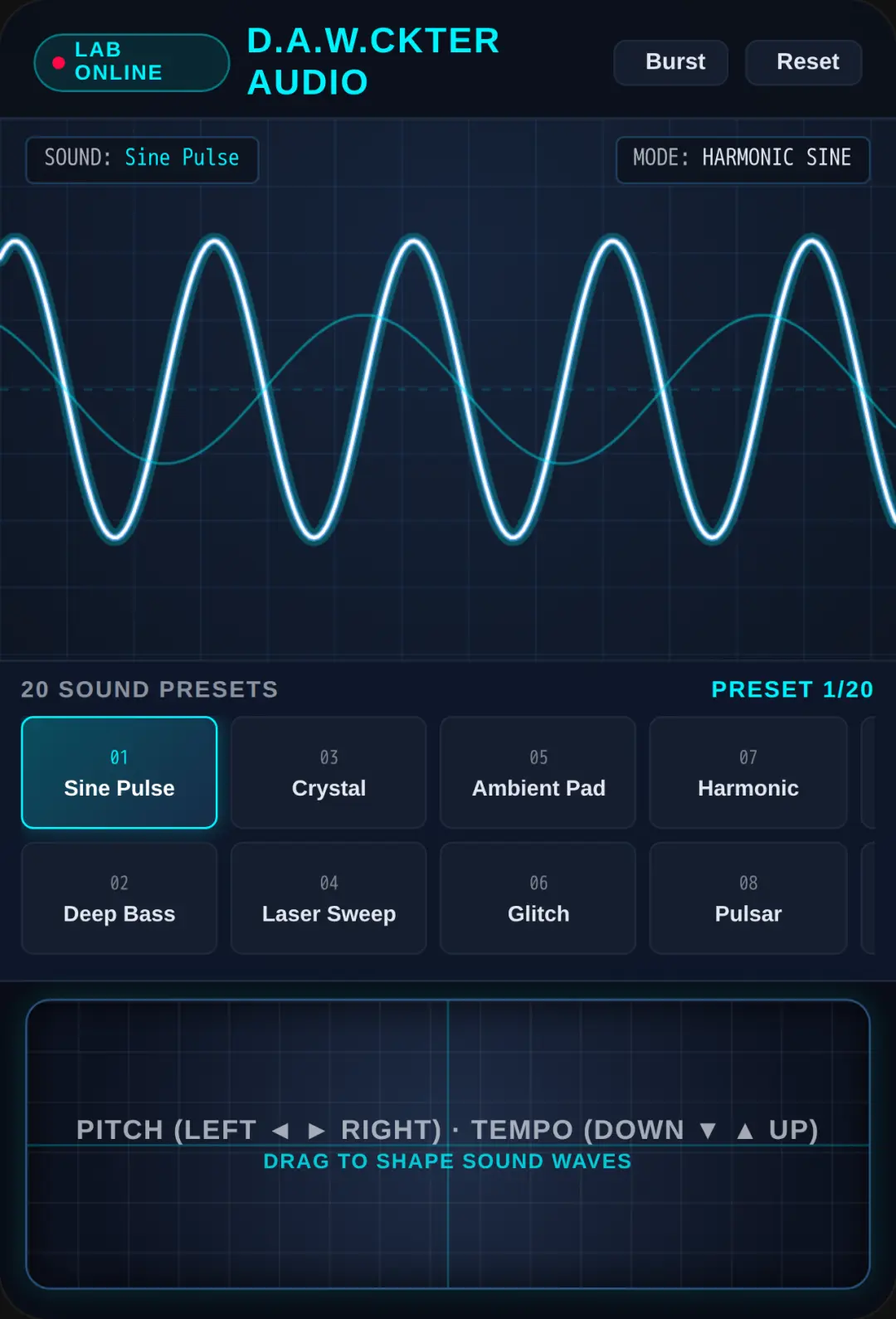The width and height of the screenshot is (896, 1319).
Task: Click the tempo down arrow icon
Action: 708,1131
